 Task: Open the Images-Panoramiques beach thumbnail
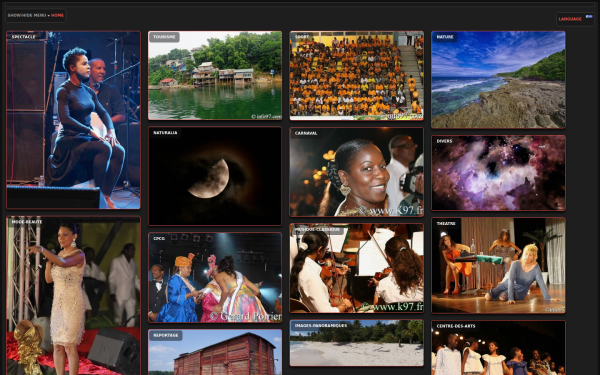coord(357,343)
